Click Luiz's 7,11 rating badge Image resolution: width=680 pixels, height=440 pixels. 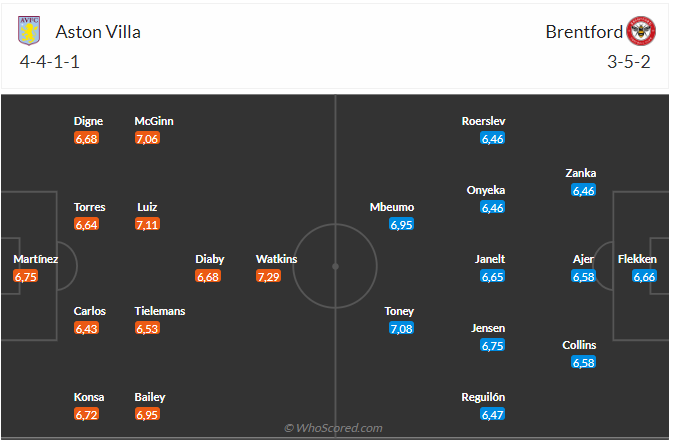tap(147, 224)
